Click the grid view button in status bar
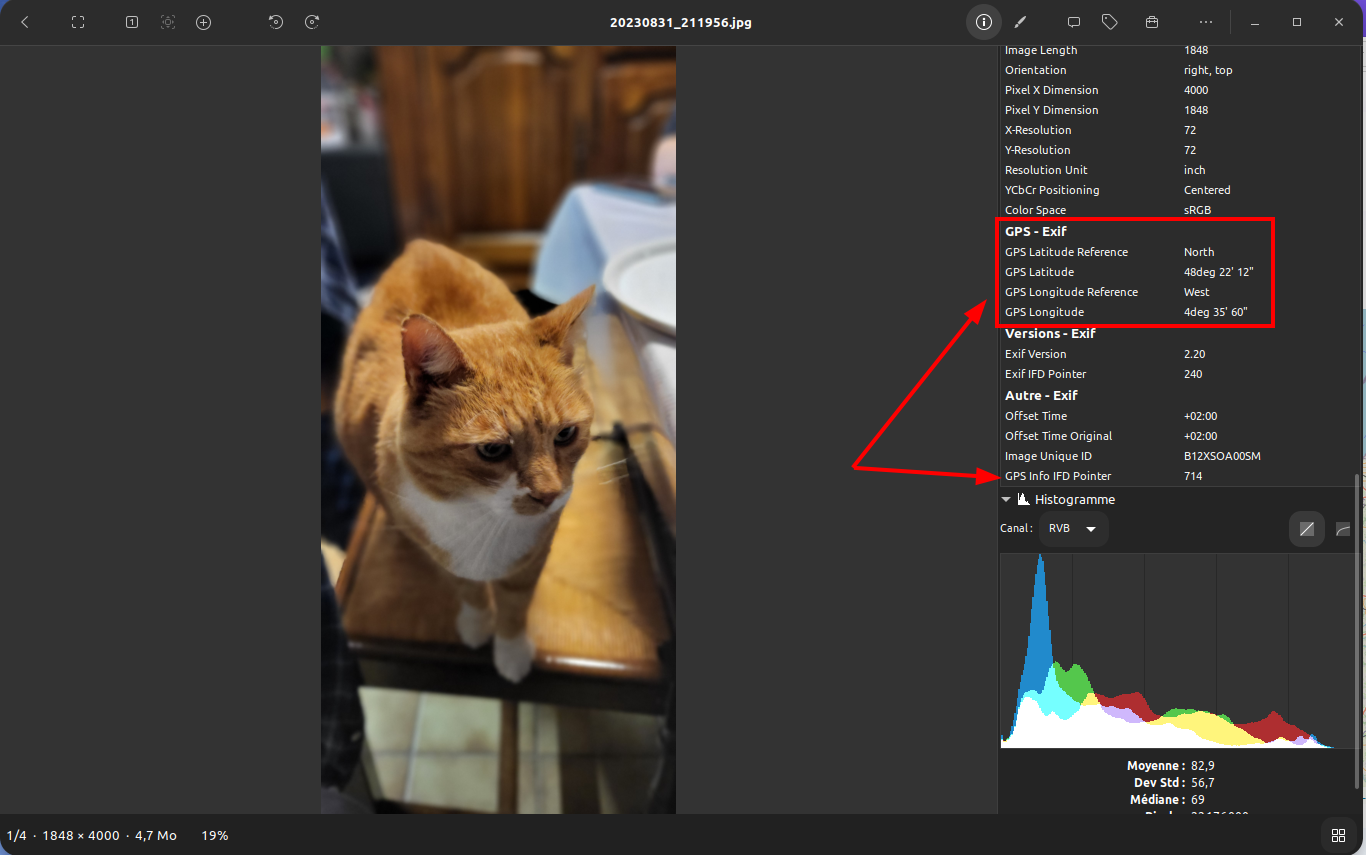The height and width of the screenshot is (855, 1366). pos(1338,835)
